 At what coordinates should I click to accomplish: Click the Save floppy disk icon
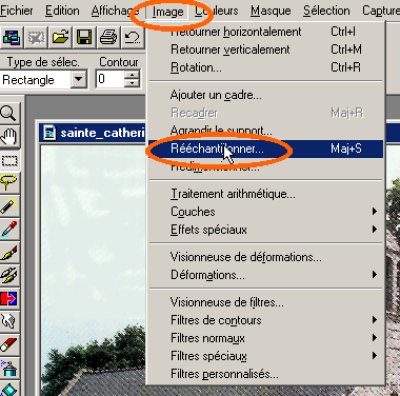pyautogui.click(x=84, y=37)
